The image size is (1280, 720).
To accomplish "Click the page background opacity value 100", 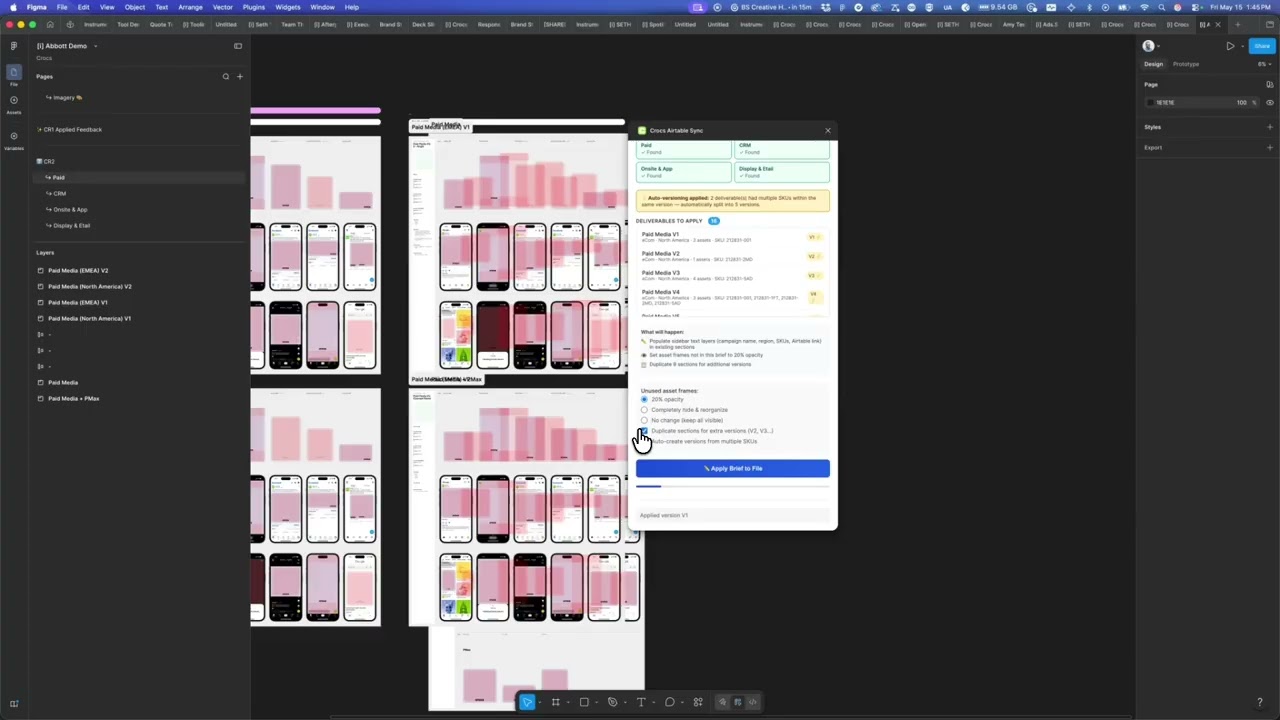I will point(1241,103).
